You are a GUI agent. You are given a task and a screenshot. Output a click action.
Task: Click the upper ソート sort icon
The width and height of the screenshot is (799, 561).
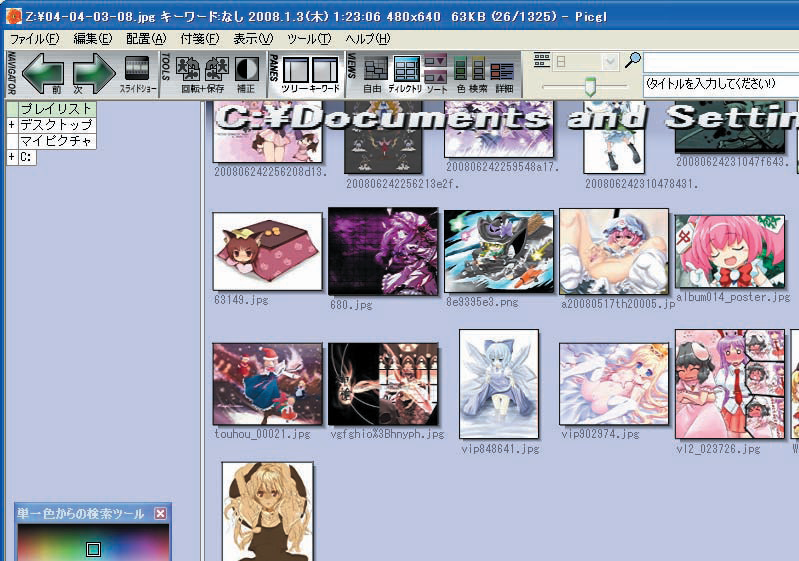point(435,61)
